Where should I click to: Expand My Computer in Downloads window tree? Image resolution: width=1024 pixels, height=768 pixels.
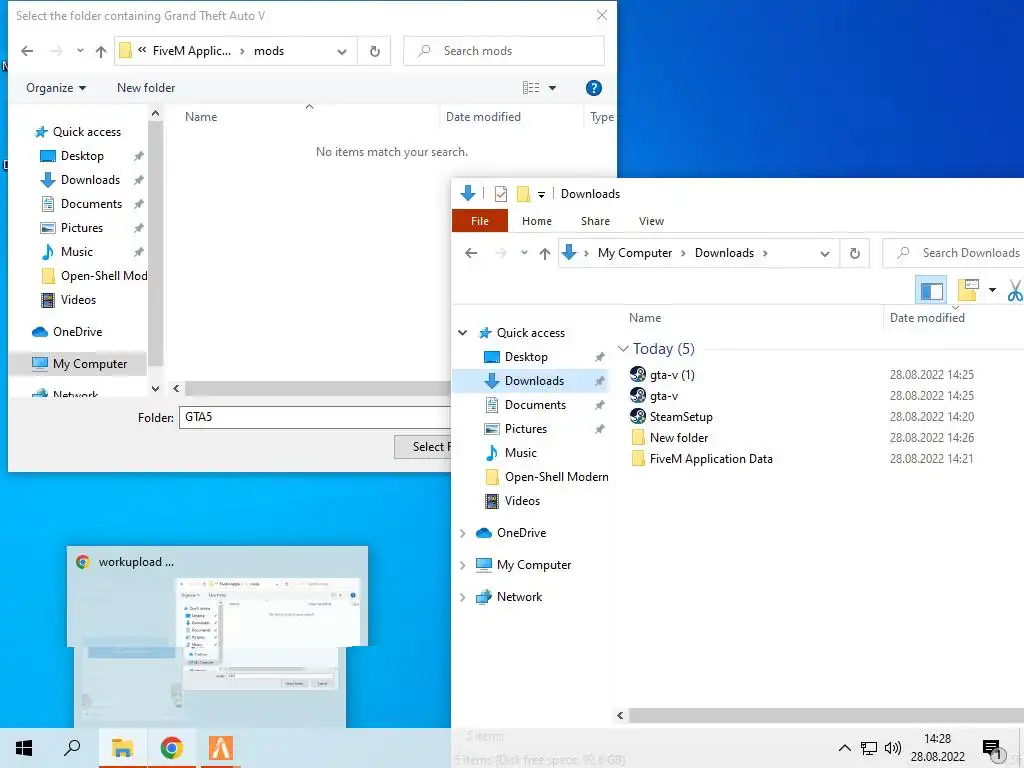point(462,565)
